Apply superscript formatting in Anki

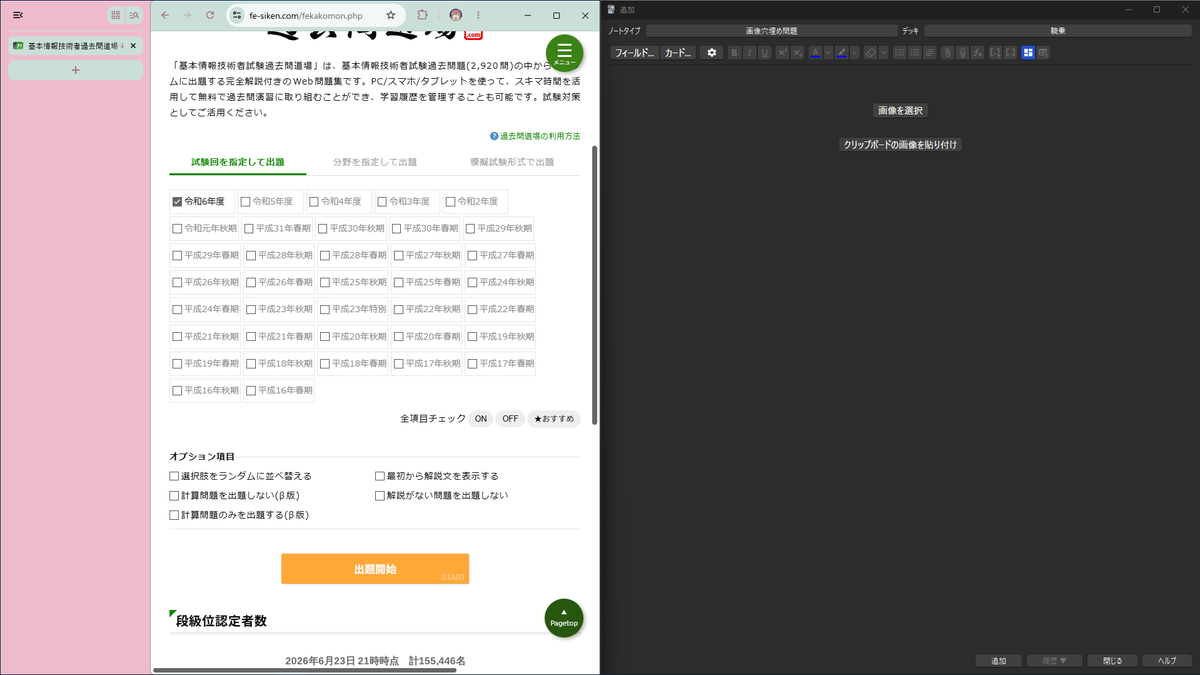(x=782, y=53)
